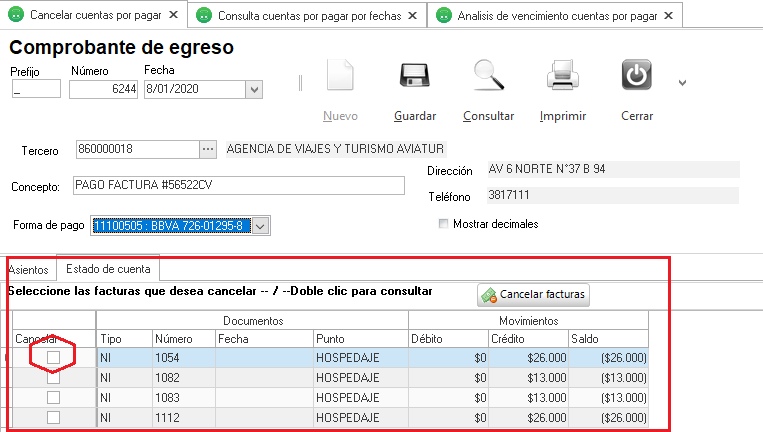This screenshot has width=763, height=432.
Task: Click the Teléfono value 3817111
Action: coord(613,195)
